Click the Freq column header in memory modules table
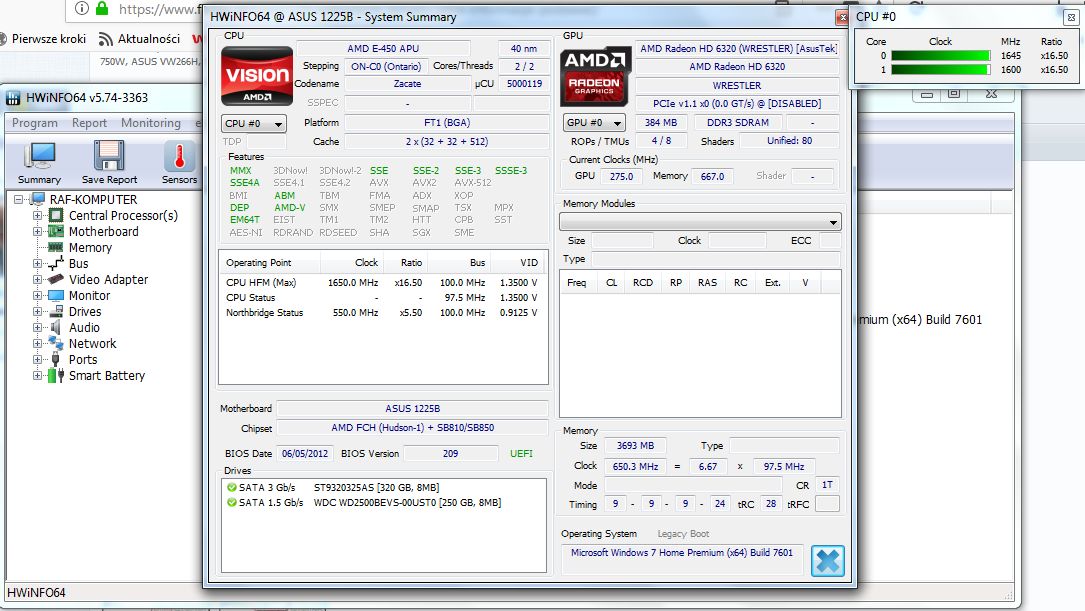The width and height of the screenshot is (1085, 611). [576, 282]
